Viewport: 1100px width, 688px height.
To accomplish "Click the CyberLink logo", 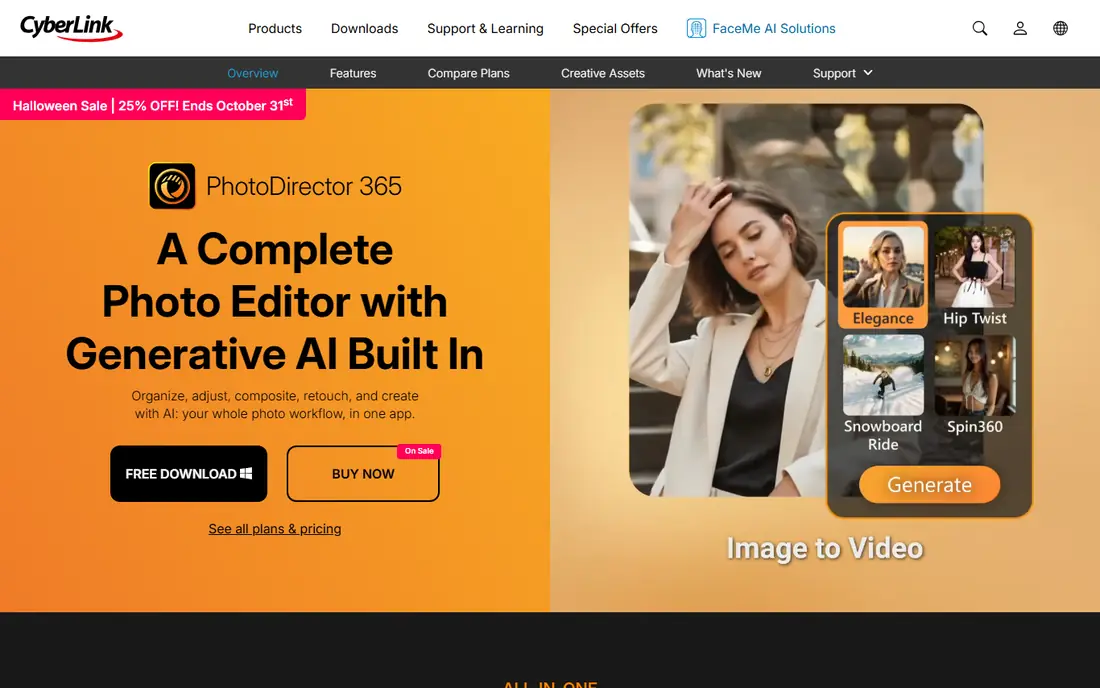I will click(71, 28).
